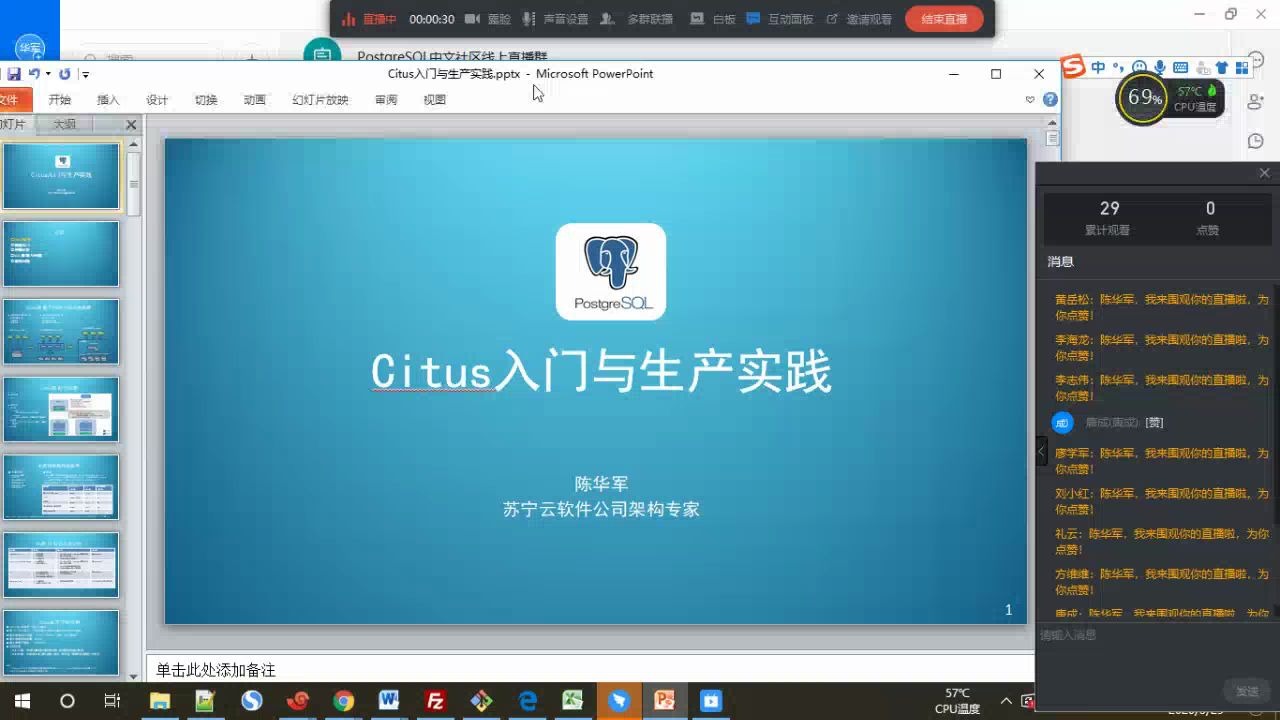Screen dimensions: 1280x720
Task: Open the 切换 transitions ribbon tab
Action: (206, 100)
